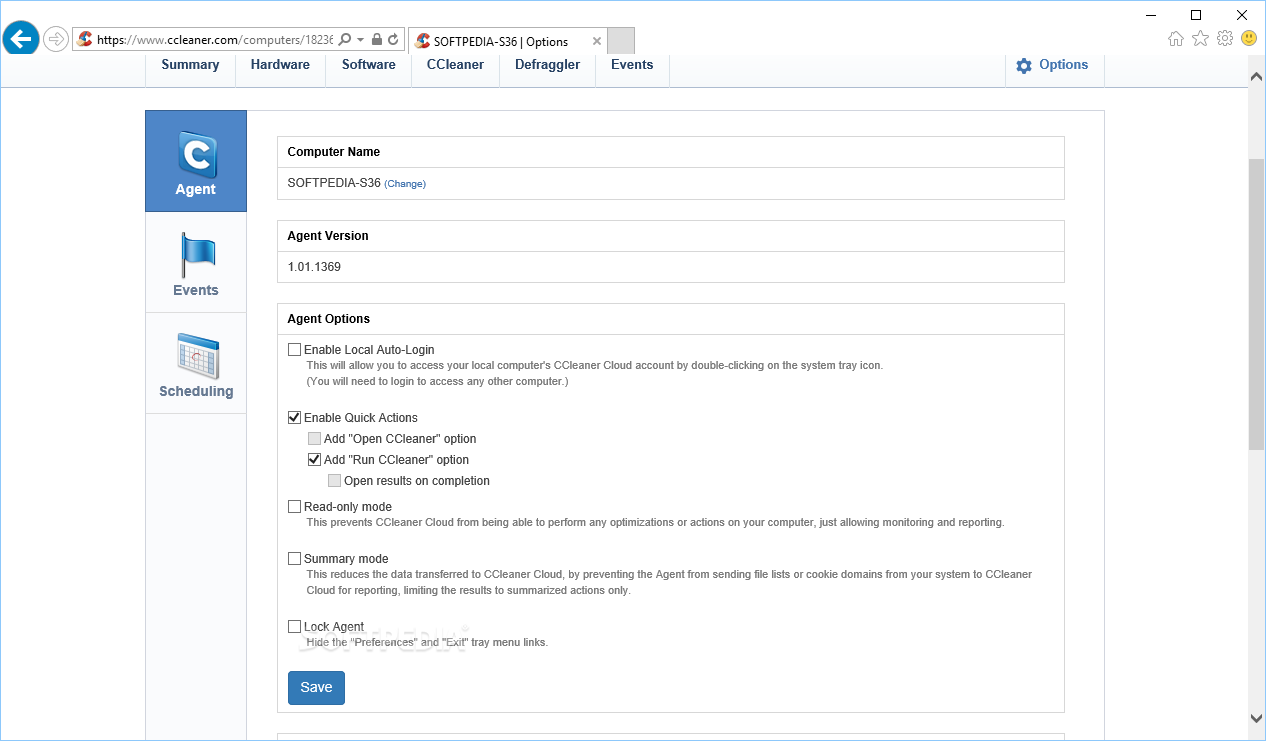The image size is (1266, 741).
Task: Click the smiley feedback icon
Action: [x=1249, y=38]
